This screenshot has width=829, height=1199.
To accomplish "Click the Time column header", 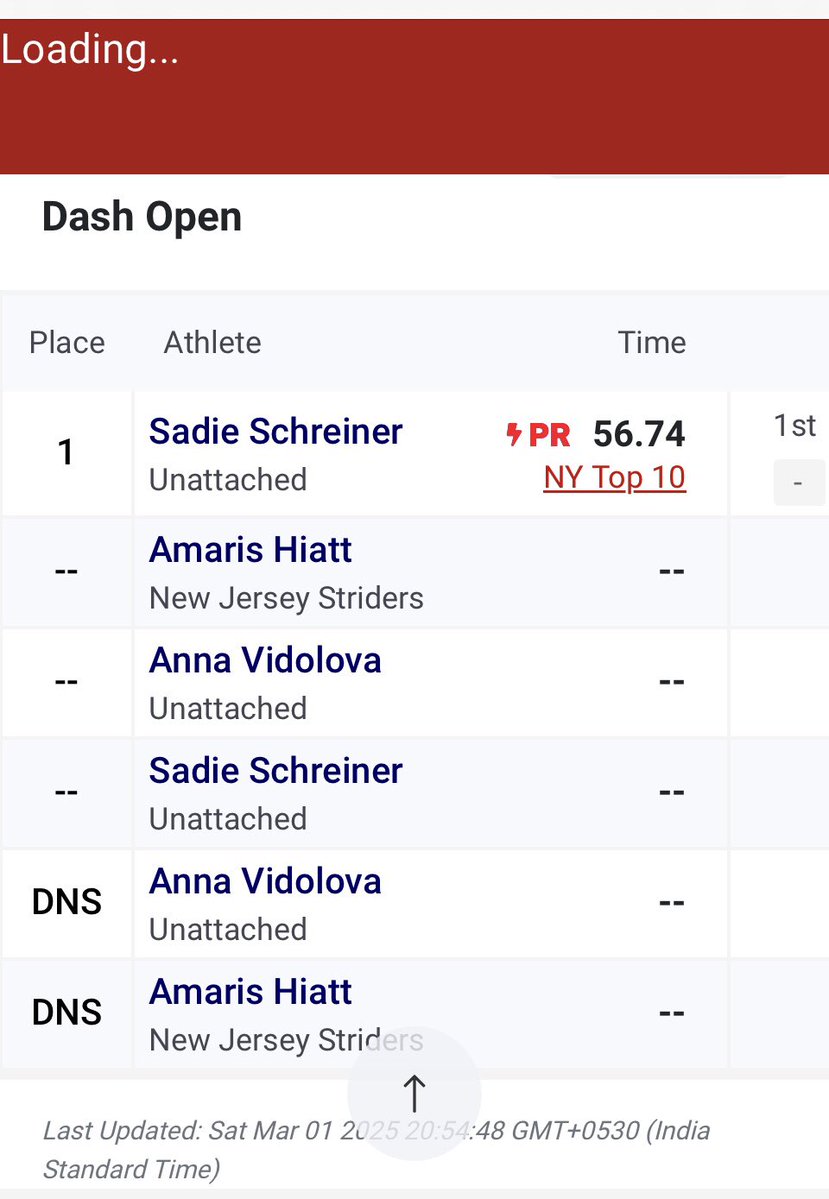I will coord(652,342).
